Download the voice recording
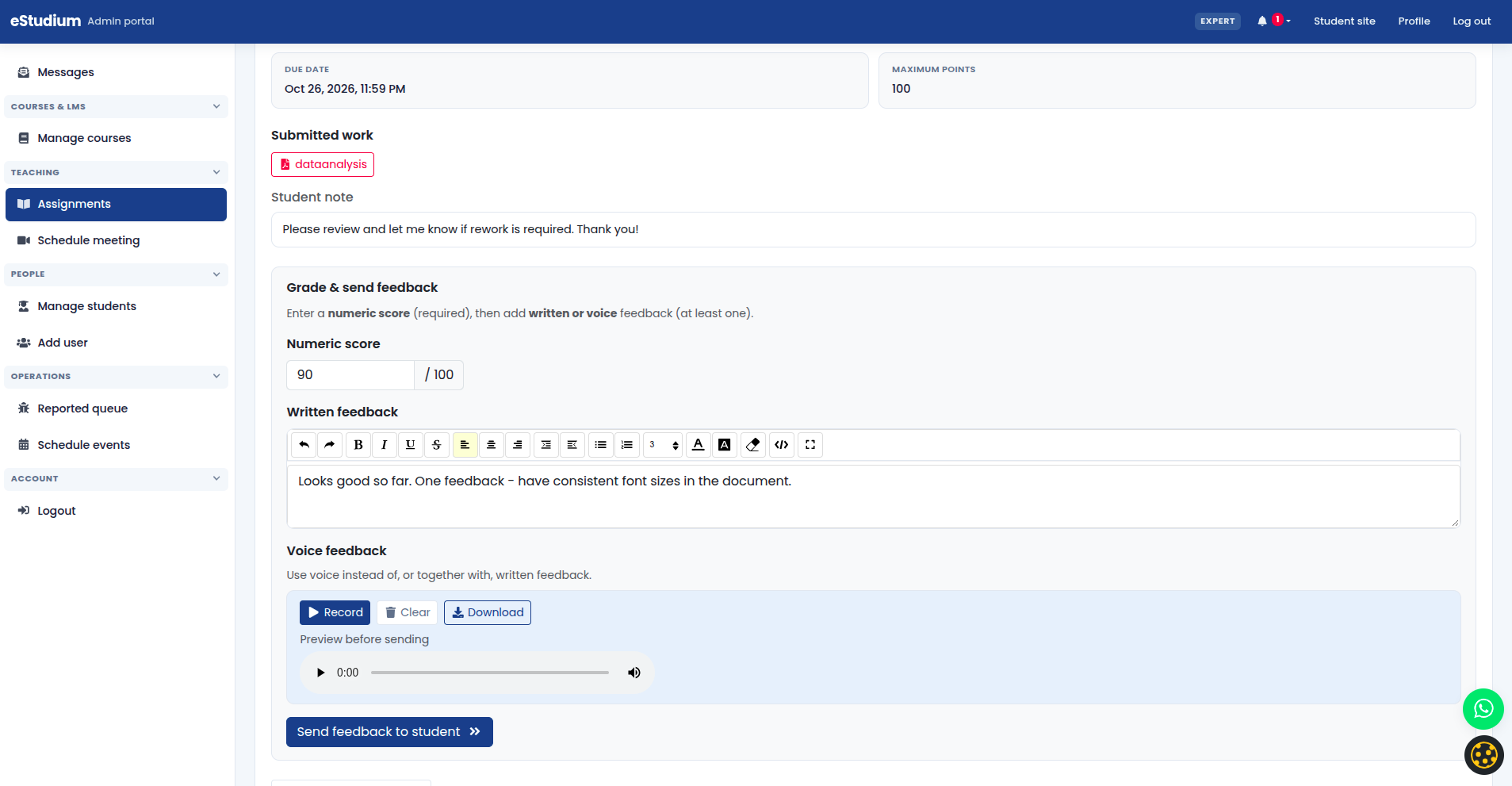The height and width of the screenshot is (786, 1512). (x=488, y=612)
